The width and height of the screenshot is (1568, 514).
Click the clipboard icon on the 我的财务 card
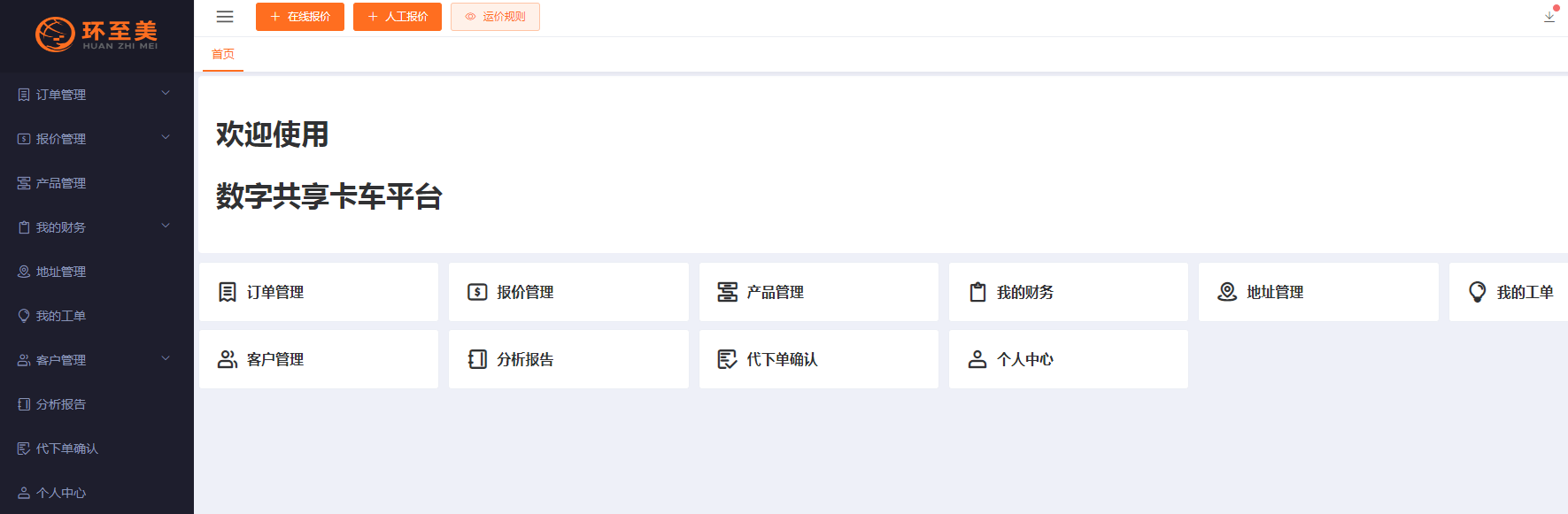(977, 292)
